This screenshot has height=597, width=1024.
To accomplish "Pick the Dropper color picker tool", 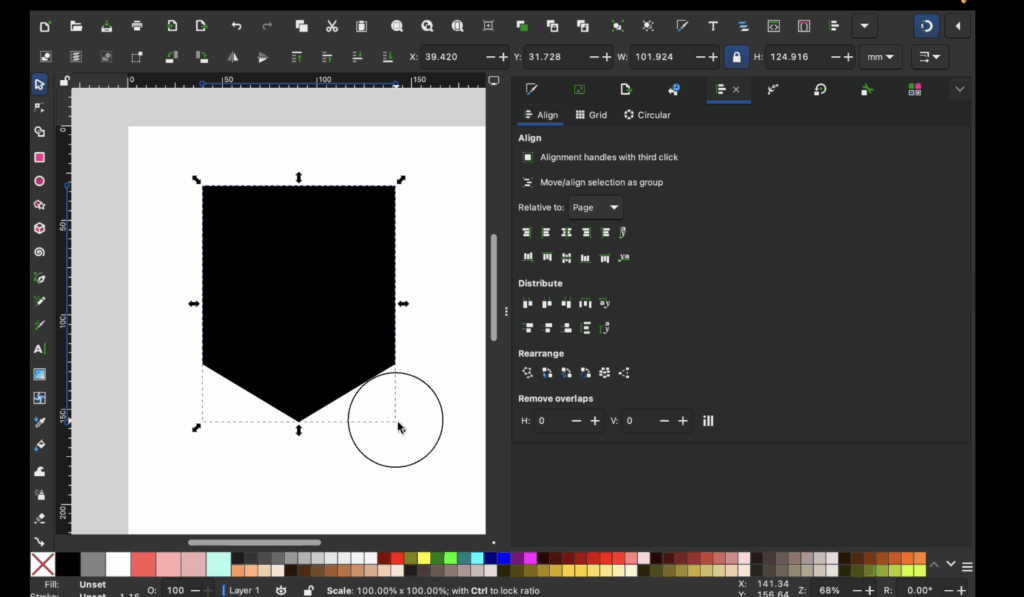I will 39,422.
